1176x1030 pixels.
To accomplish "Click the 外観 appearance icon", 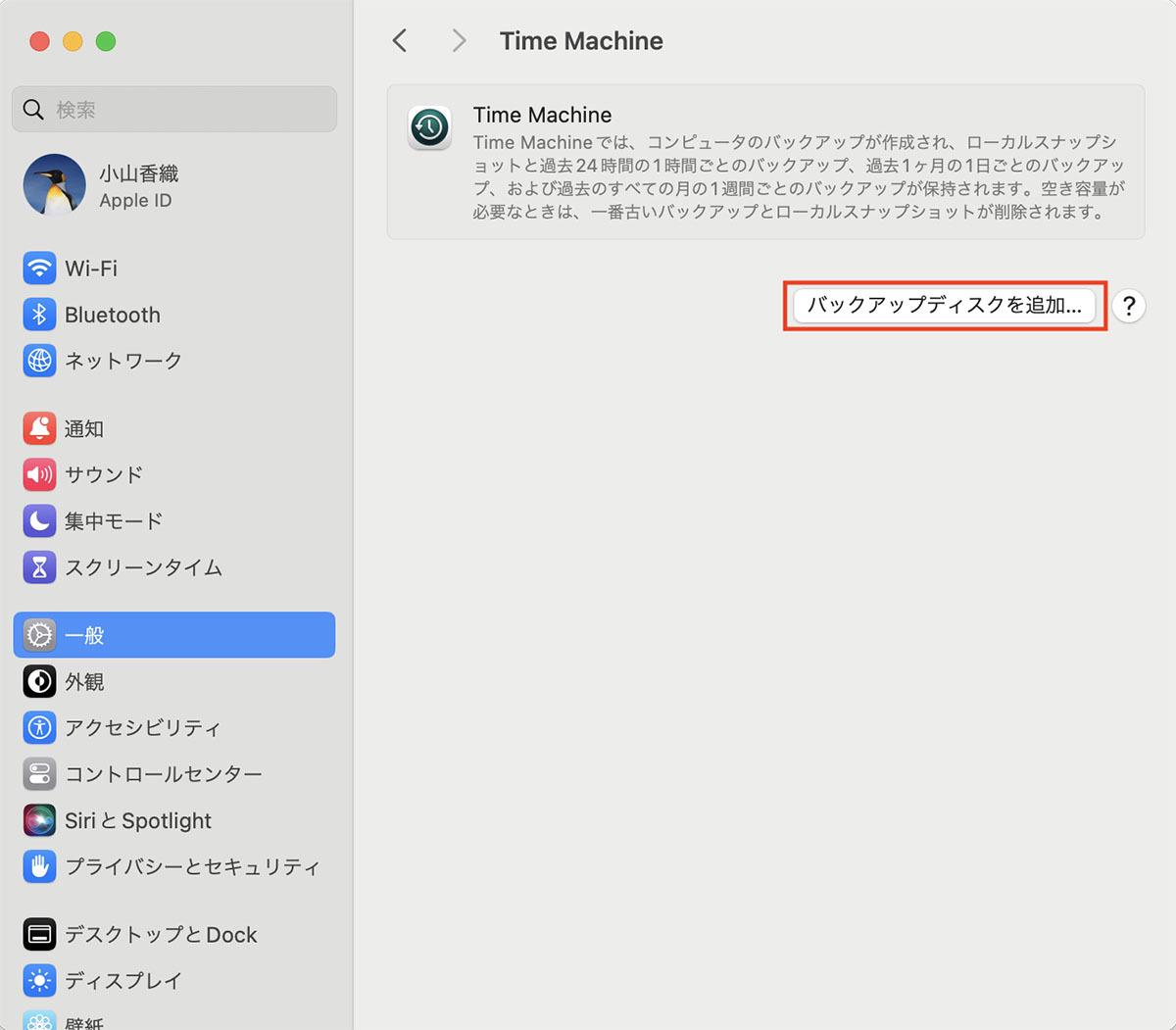I will [39, 681].
